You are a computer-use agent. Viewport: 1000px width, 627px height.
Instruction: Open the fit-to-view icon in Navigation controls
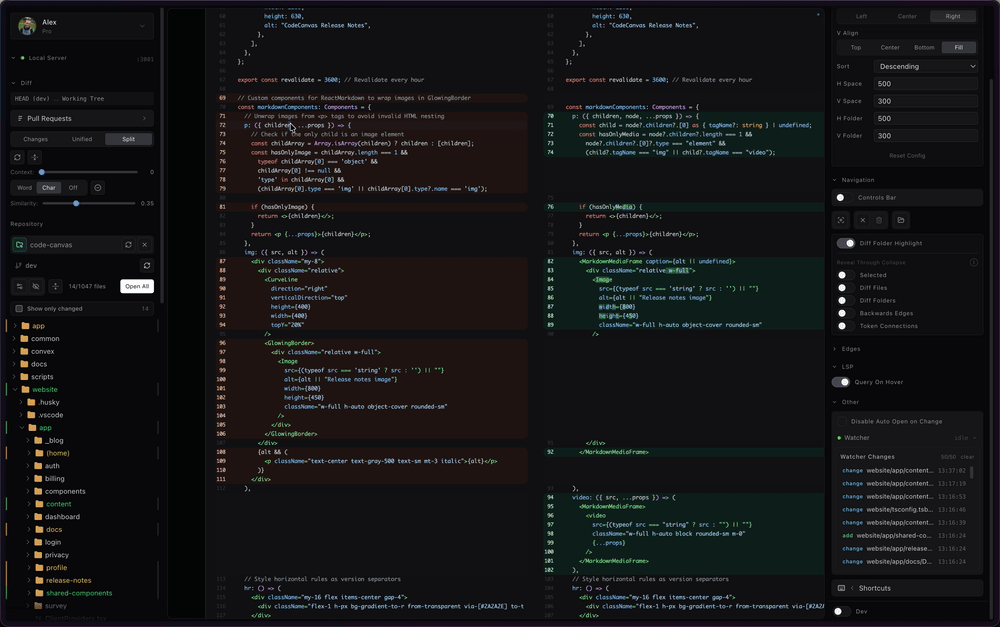coord(841,219)
